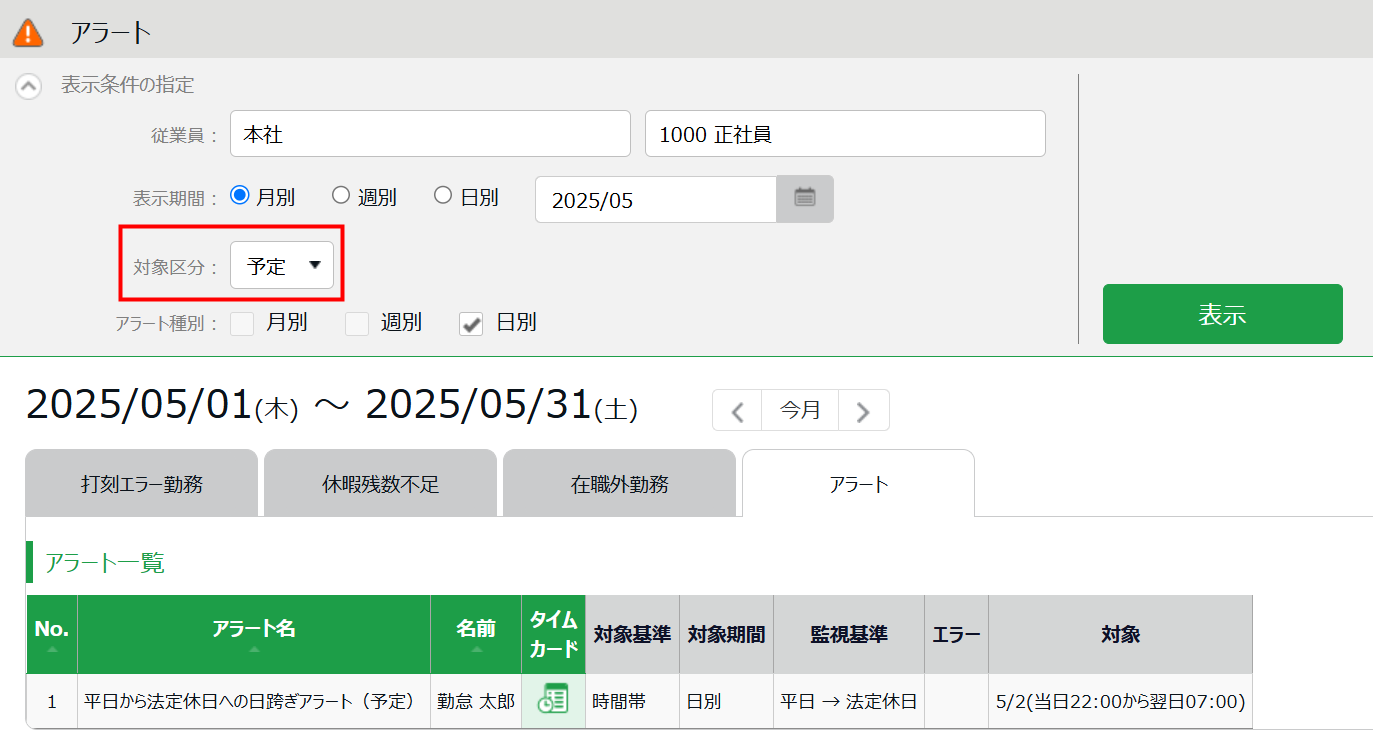Switch to the 打刻エラー勤務 tab
The width and height of the screenshot is (1373, 756).
[x=142, y=485]
